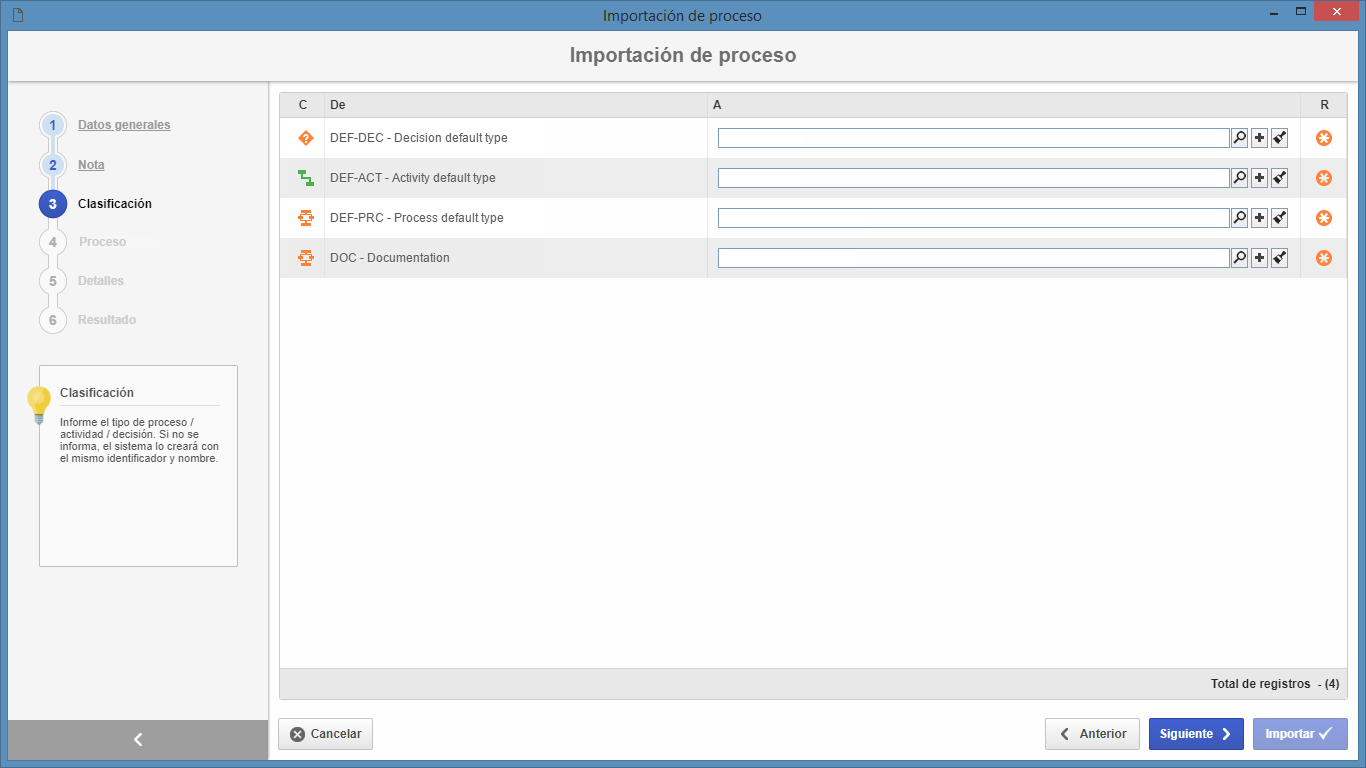Screen dimensions: 1366x768
Task: Click the orange asterisk in DEF-ACT row
Action: [1324, 178]
